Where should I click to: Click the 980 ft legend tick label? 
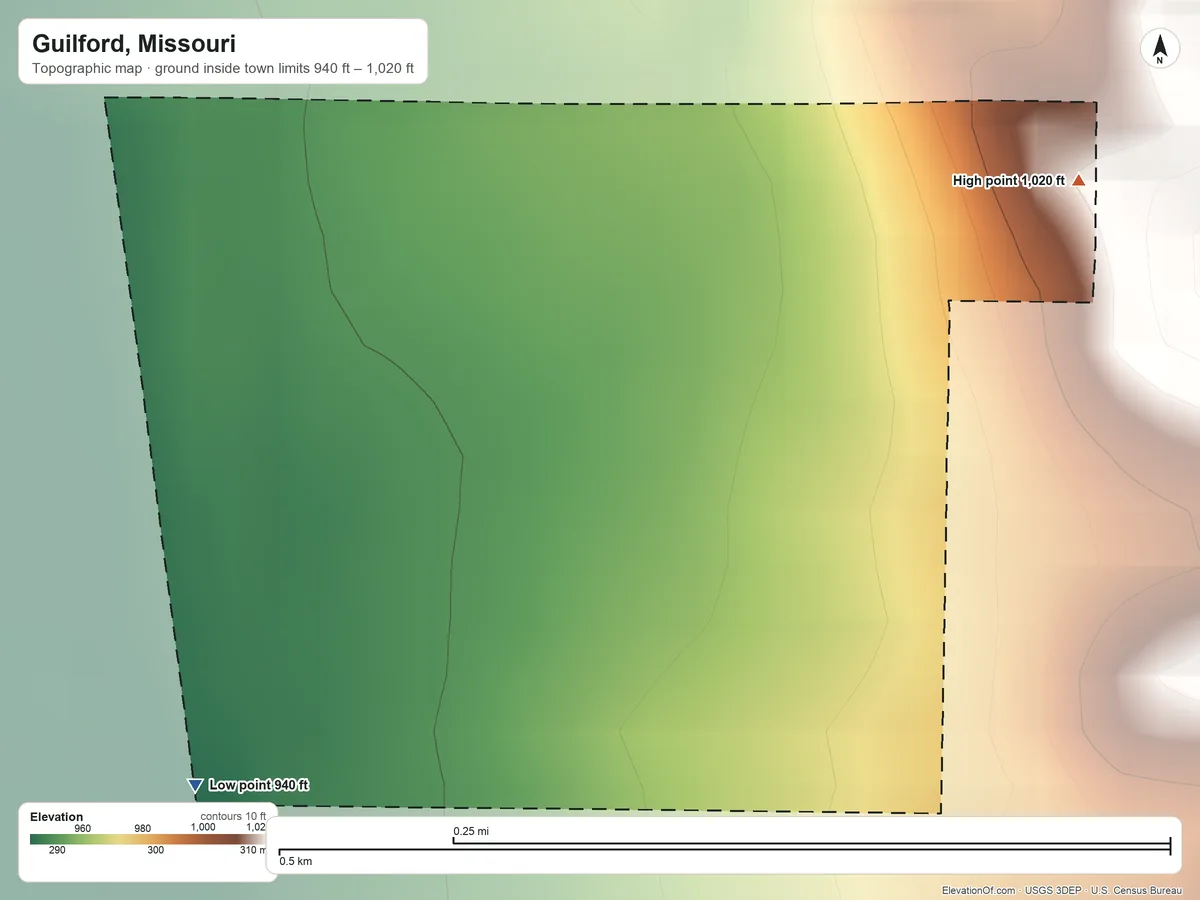(143, 828)
